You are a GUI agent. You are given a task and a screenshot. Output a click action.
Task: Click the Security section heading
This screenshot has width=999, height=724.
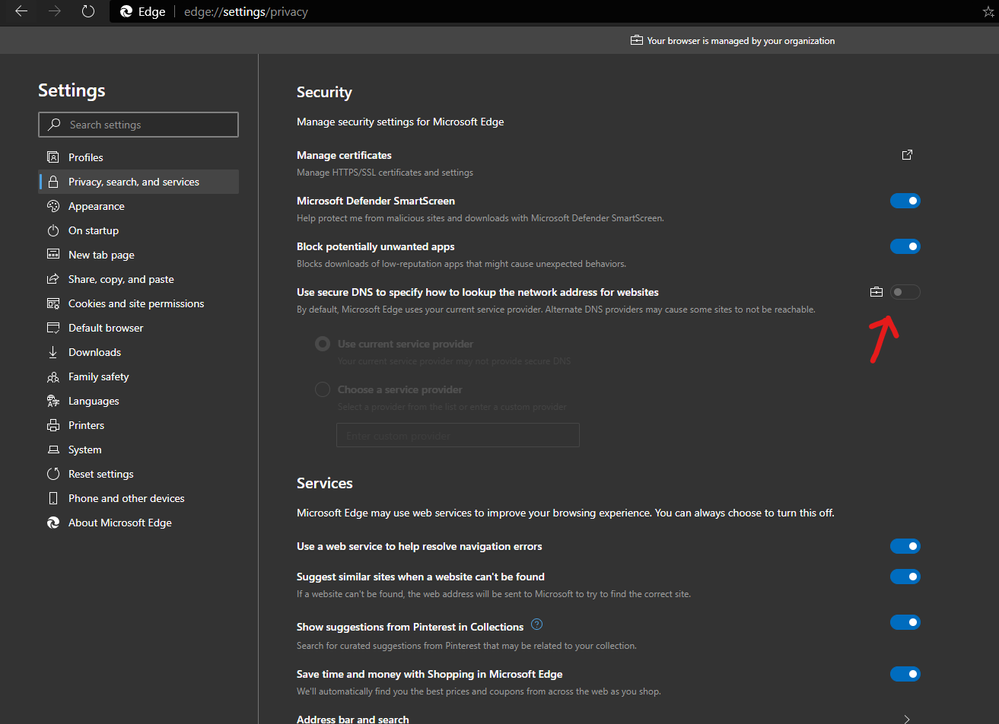click(324, 92)
